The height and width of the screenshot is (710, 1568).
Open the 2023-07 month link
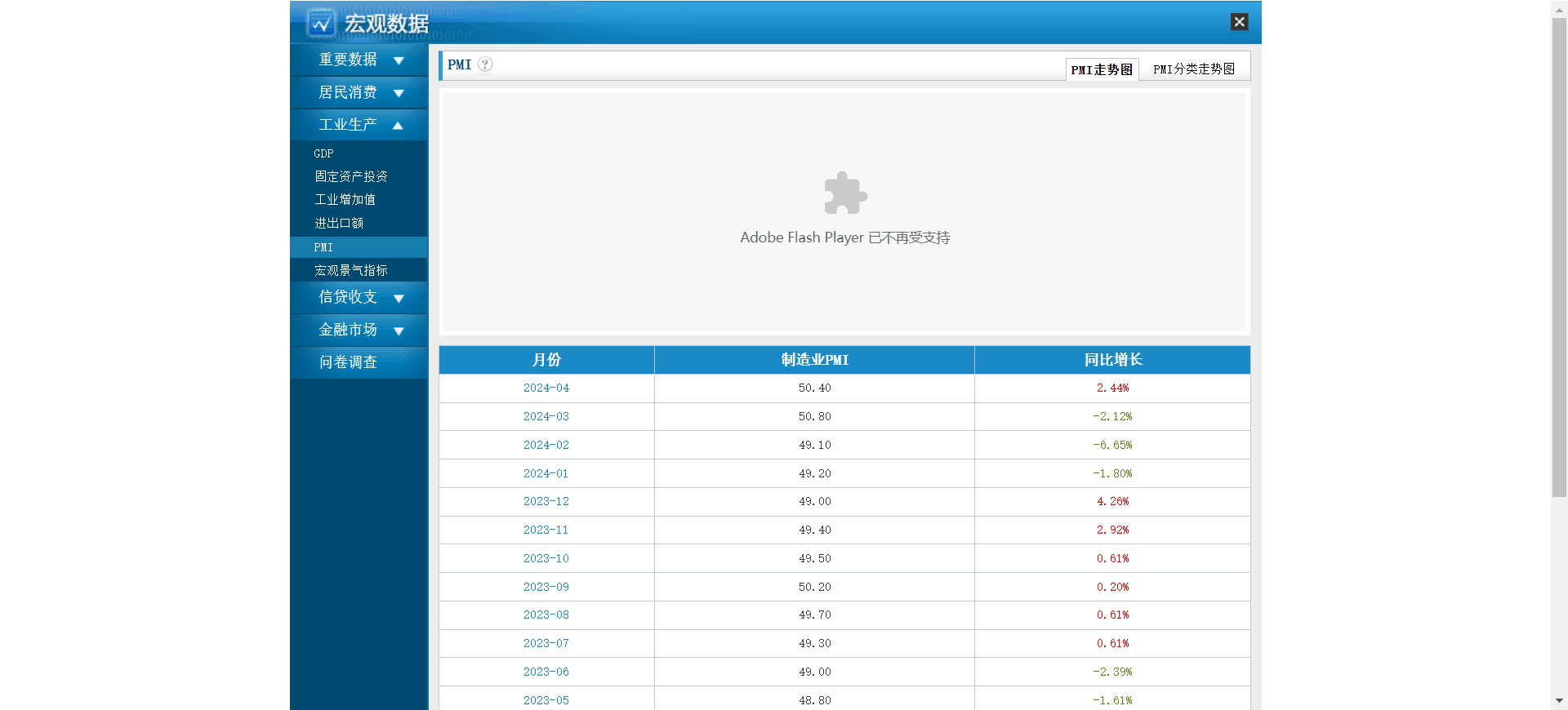tap(546, 644)
